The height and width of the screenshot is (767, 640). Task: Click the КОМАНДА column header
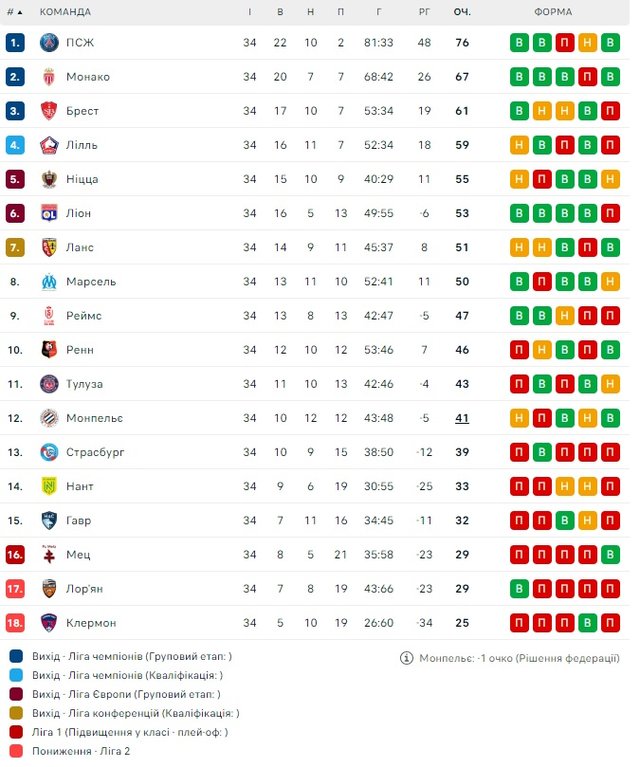click(x=65, y=12)
